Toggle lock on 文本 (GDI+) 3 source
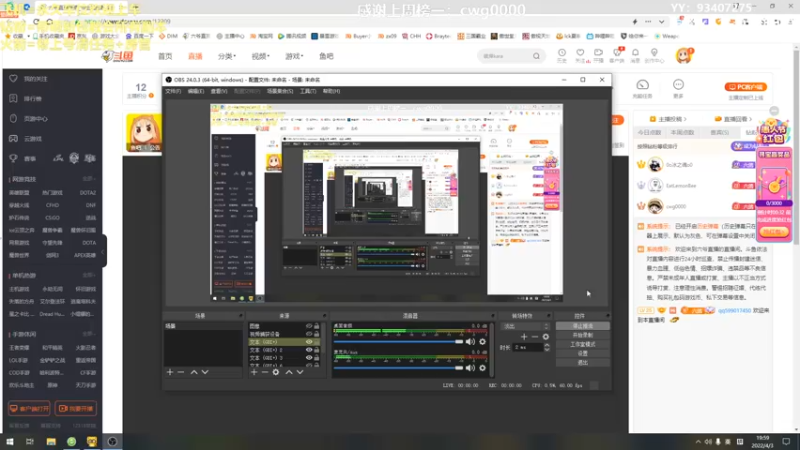 pos(317,358)
